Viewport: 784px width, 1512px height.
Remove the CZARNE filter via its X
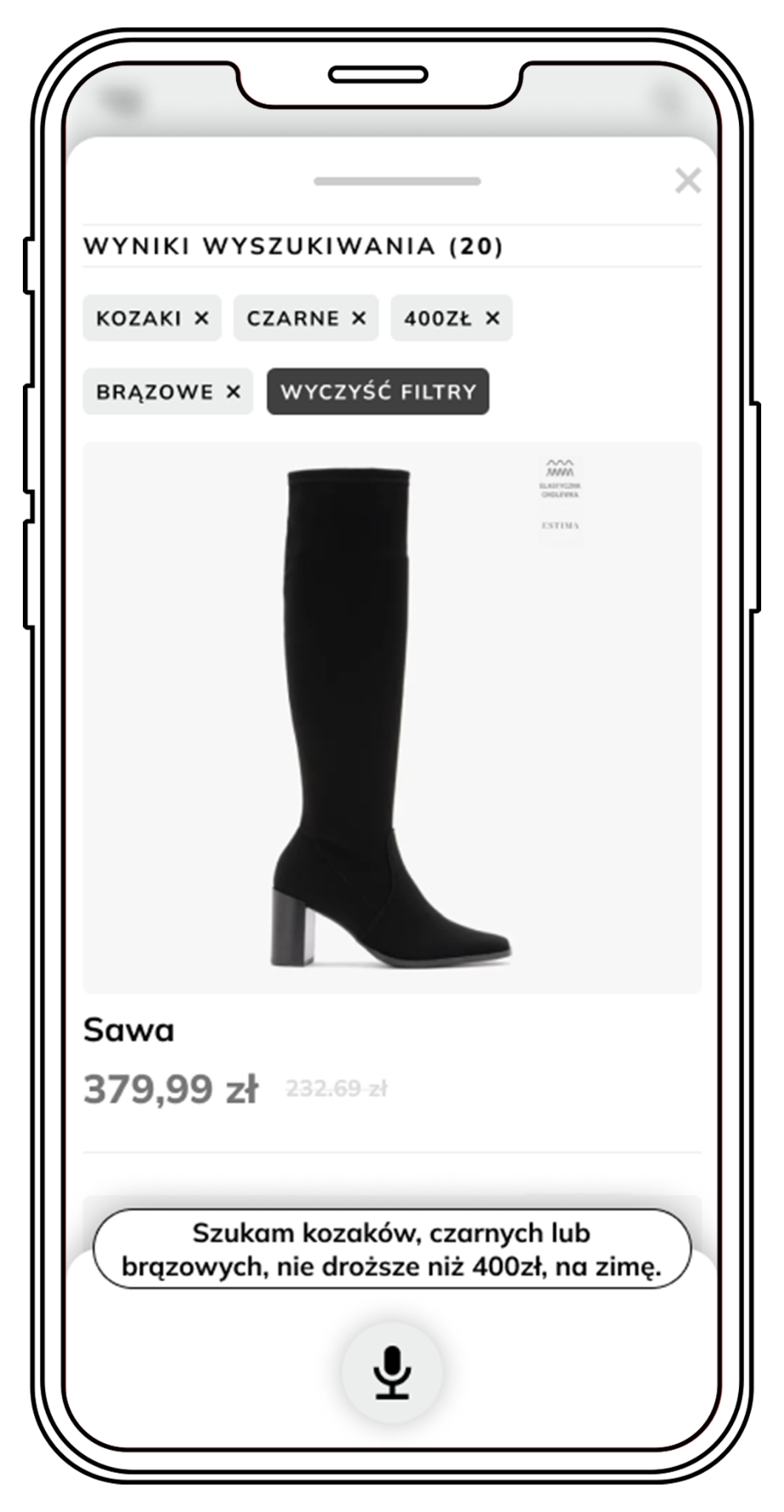click(x=359, y=318)
